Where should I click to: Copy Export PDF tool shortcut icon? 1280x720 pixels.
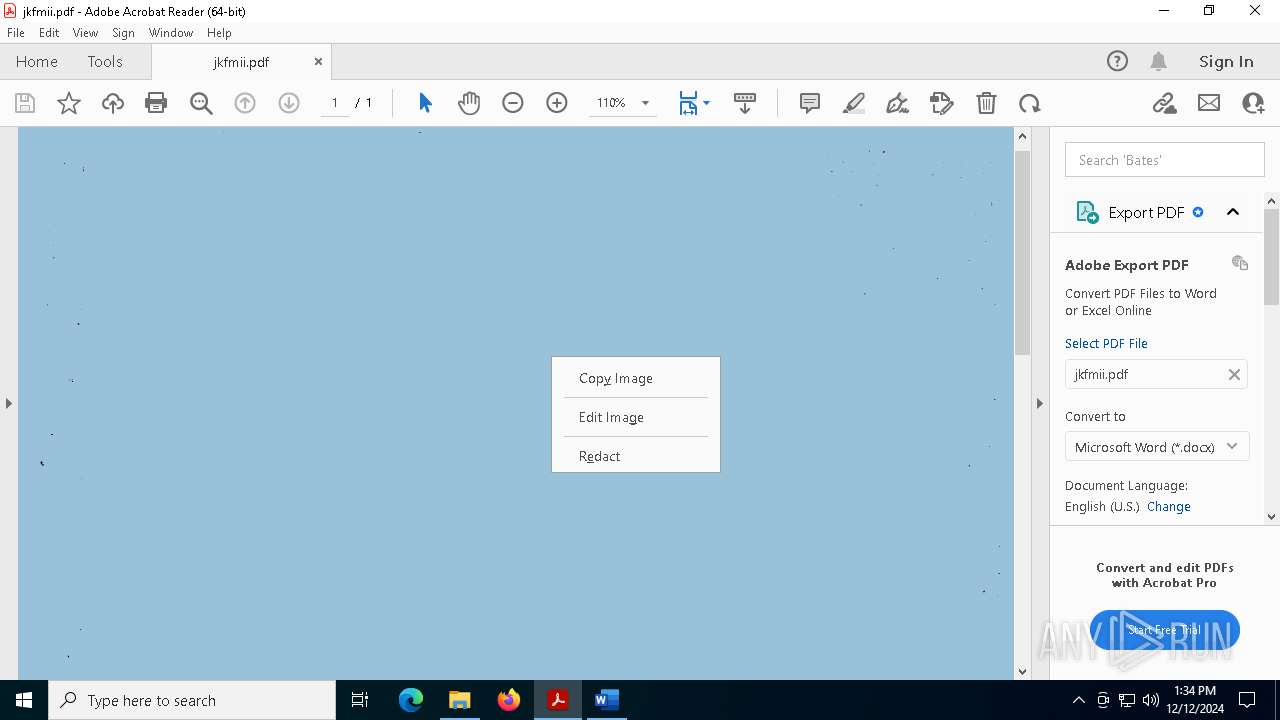tap(1240, 263)
